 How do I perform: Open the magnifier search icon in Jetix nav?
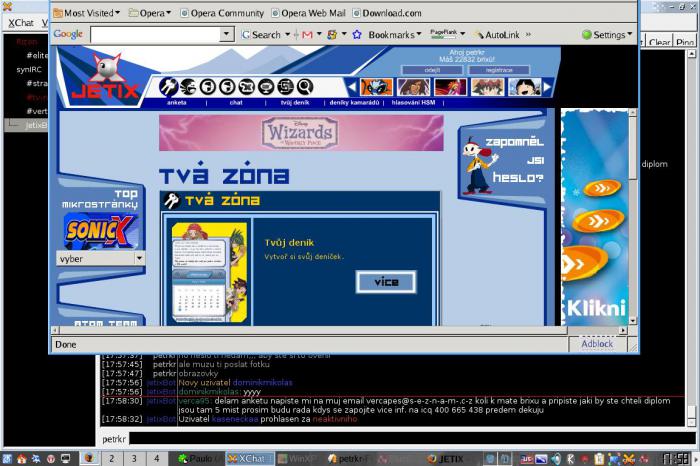click(x=305, y=87)
